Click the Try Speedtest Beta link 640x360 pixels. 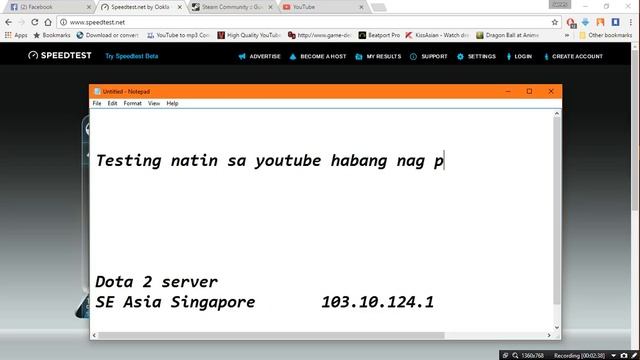pyautogui.click(x=131, y=56)
